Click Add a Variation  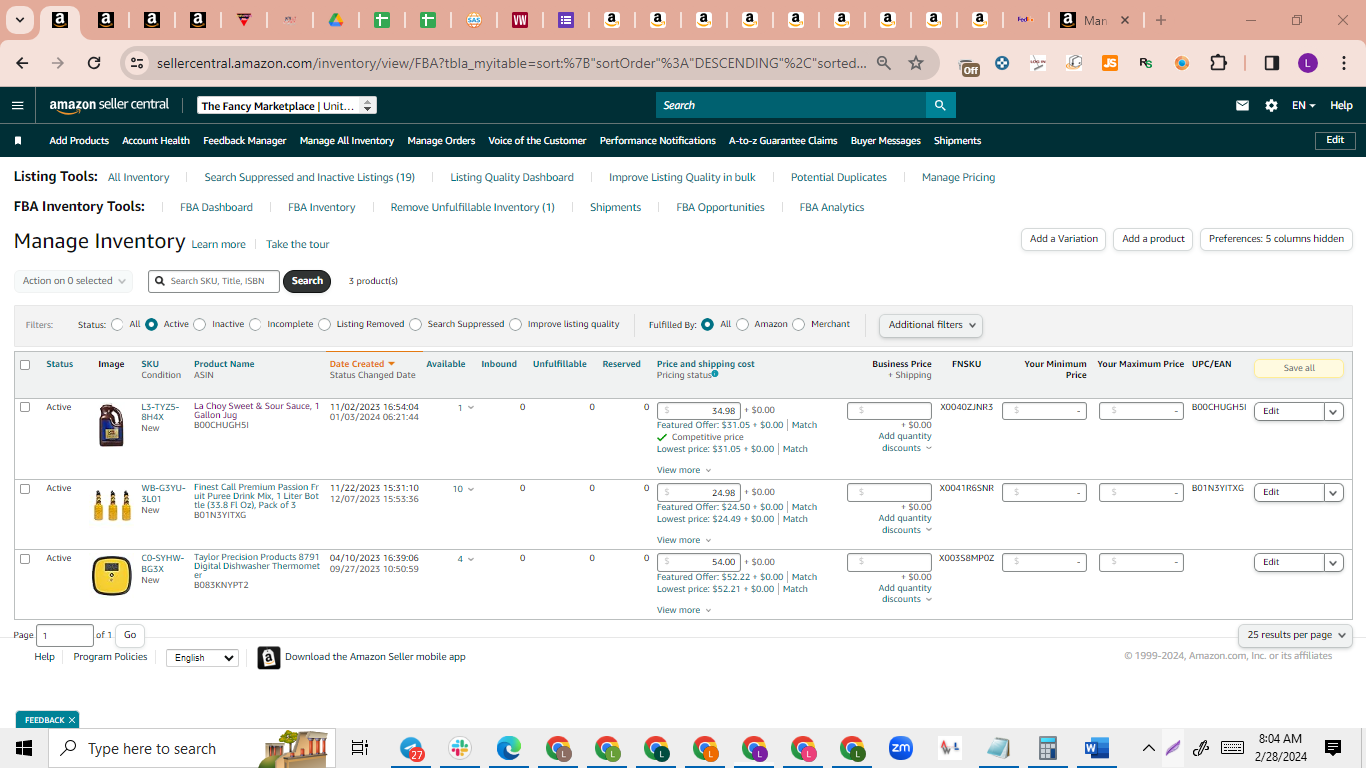tap(1064, 239)
